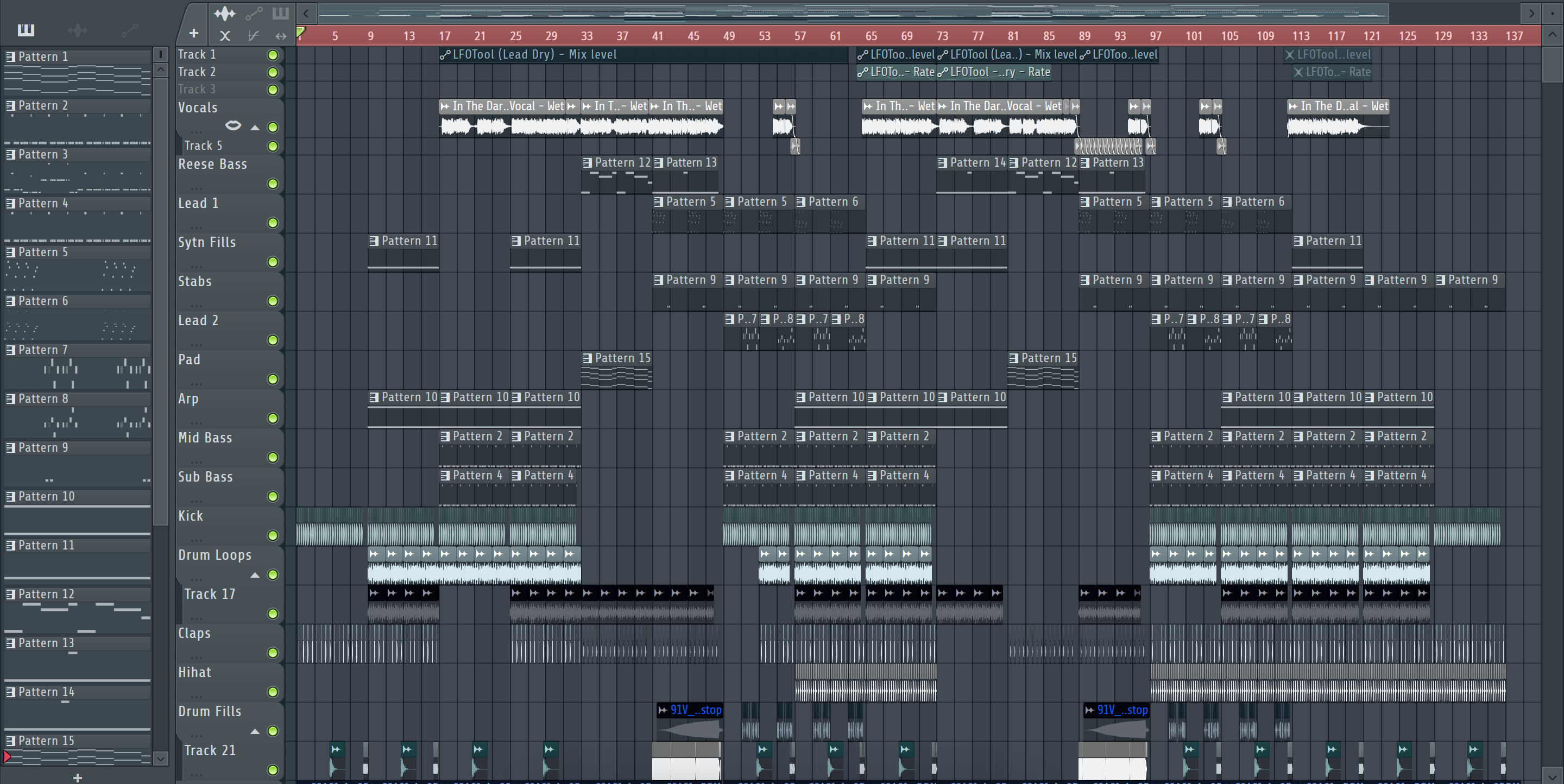The height and width of the screenshot is (784, 1564).
Task: Toggle the Vocals track mute LED
Action: click(273, 127)
